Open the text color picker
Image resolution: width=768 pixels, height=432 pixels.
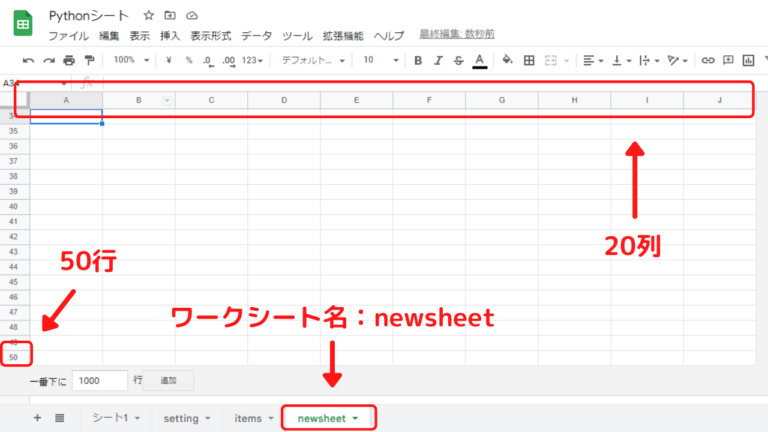point(480,61)
